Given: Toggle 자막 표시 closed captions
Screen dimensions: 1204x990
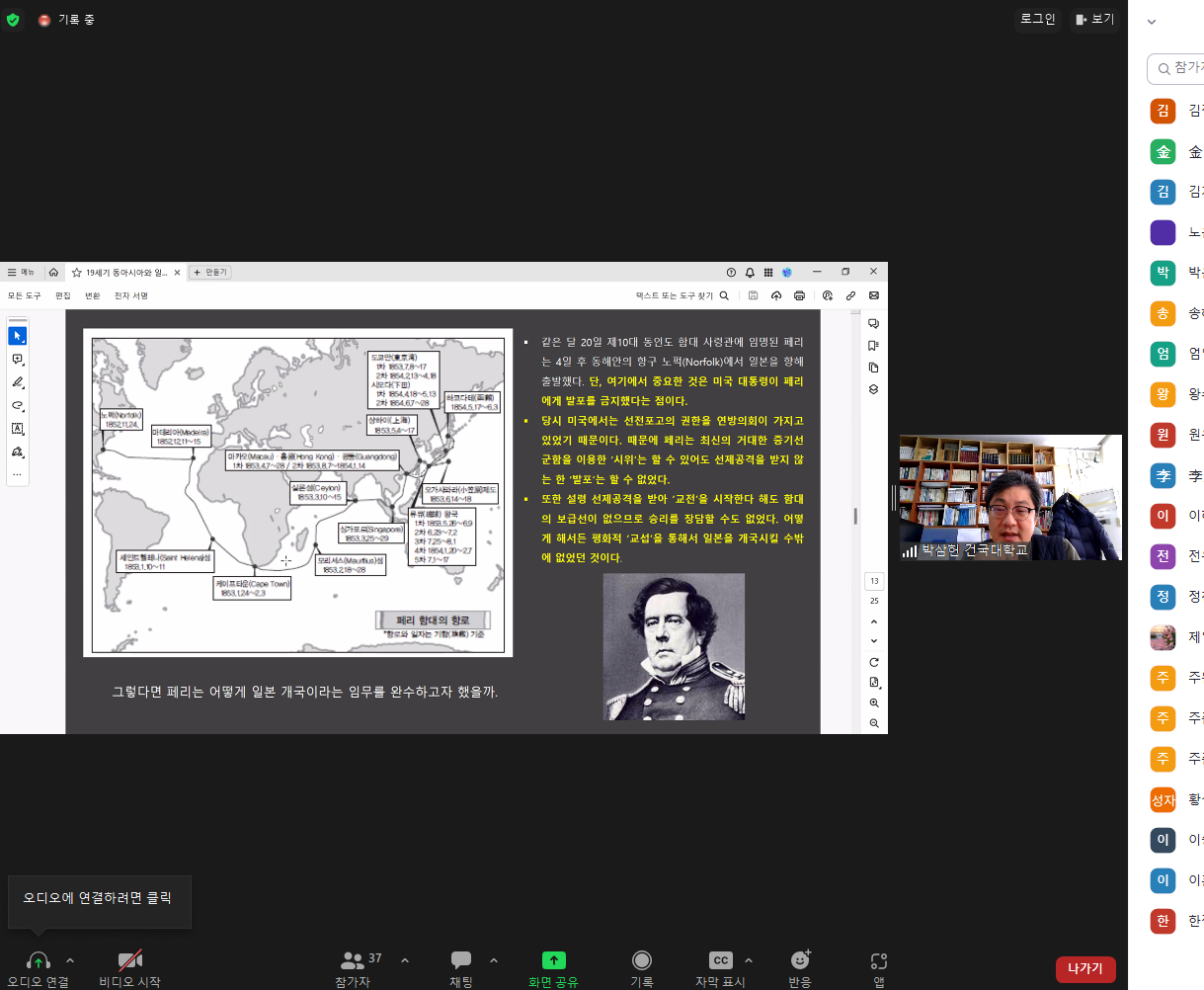Looking at the screenshot, I should pyautogui.click(x=720, y=961).
